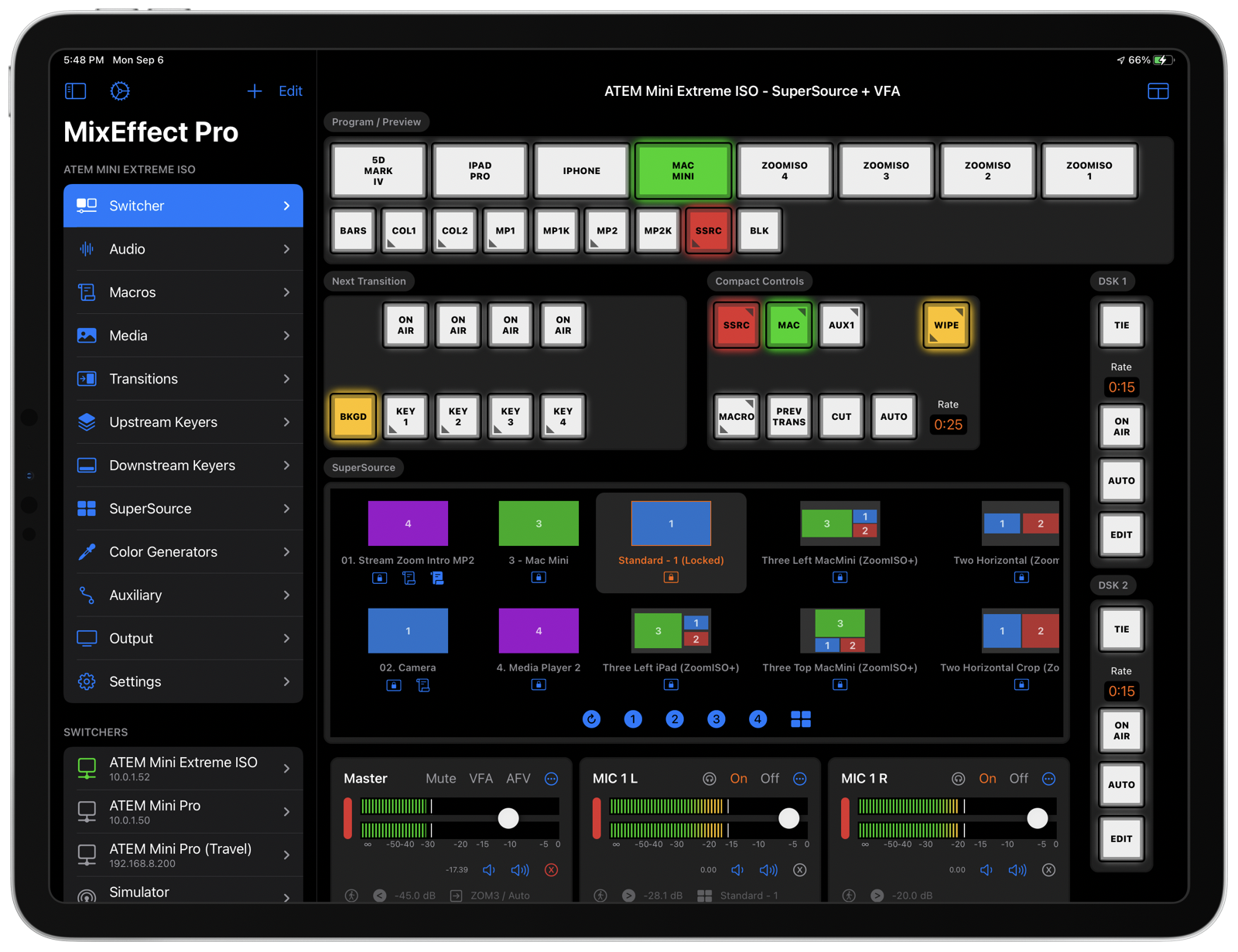The image size is (1238, 952).
Task: Click macro icon under 02. Camera preset
Action: [x=423, y=684]
